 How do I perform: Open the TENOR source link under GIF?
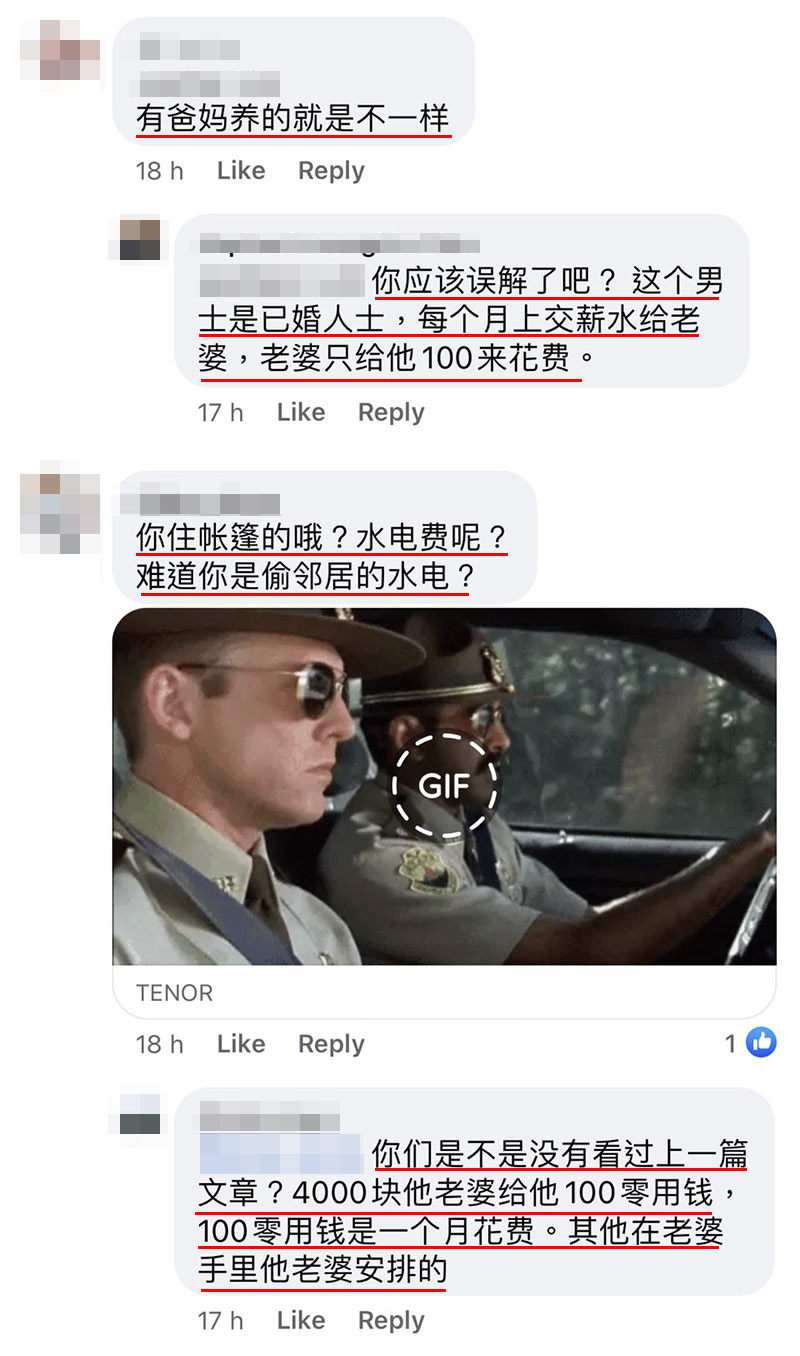pos(174,993)
